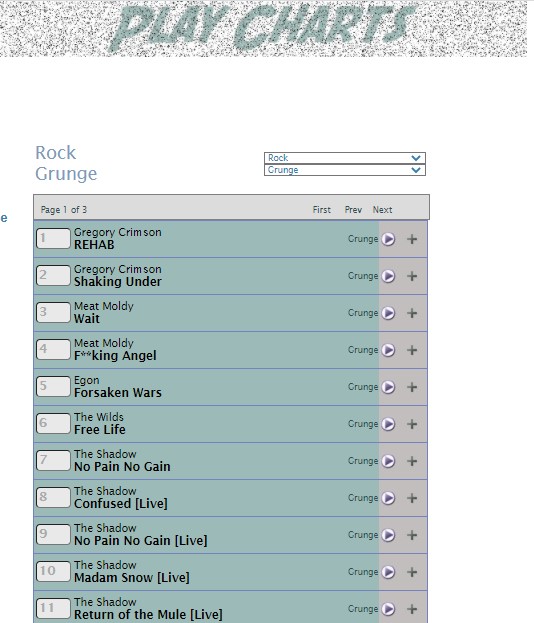534x623 pixels.
Task: Open song title Return of the Mule [Live]
Action: point(148,614)
